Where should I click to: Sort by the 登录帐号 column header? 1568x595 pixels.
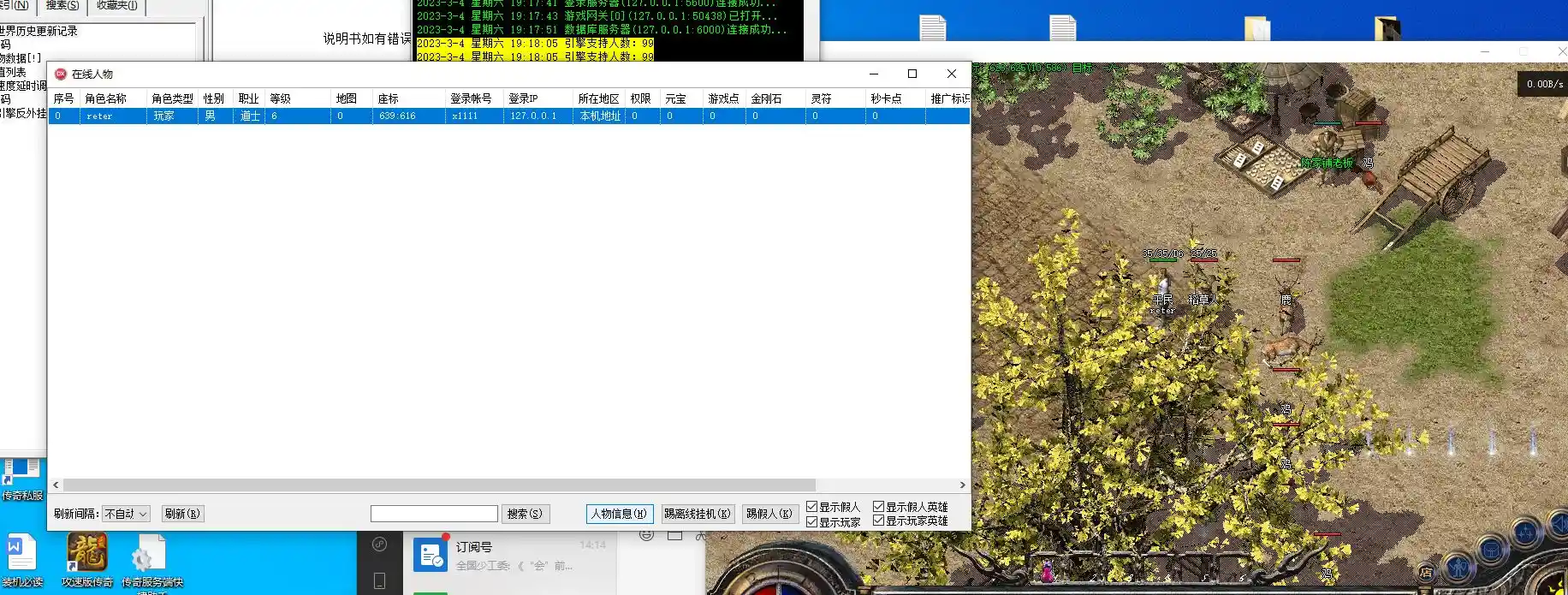(x=474, y=98)
